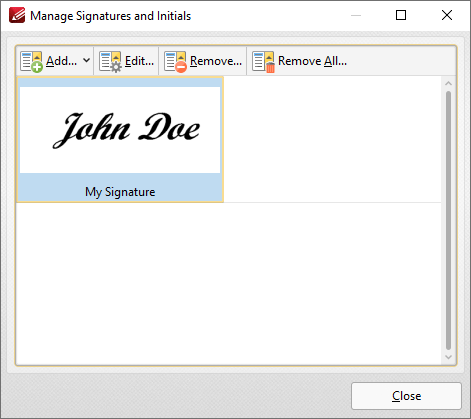Viewport: 471px width, 419px height.
Task: Select the Edit... text label
Action: coord(139,61)
